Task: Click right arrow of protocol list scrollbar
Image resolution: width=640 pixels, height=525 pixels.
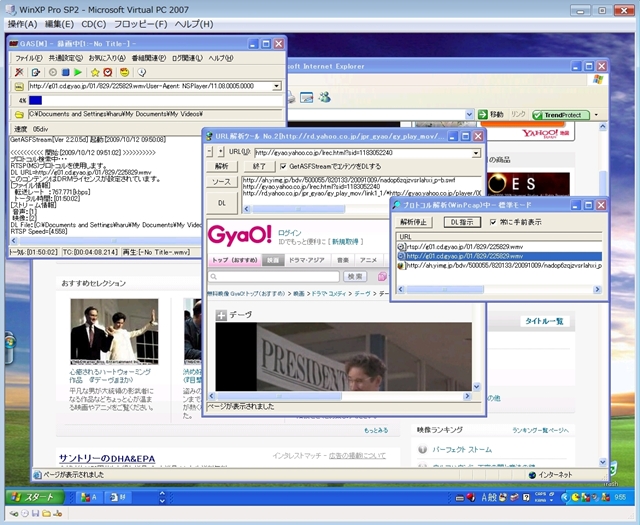Action: click(x=597, y=289)
